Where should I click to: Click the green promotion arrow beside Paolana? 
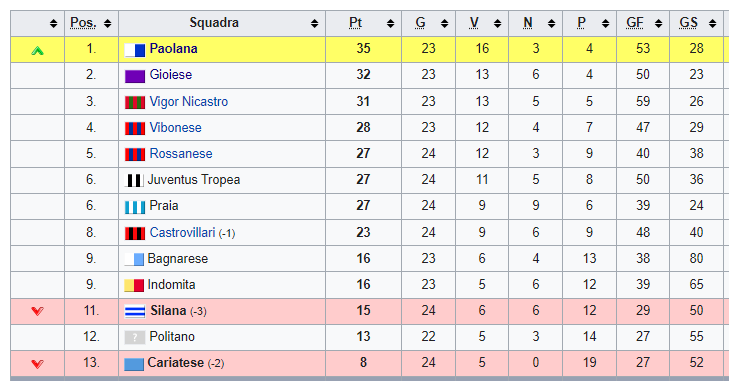click(x=38, y=51)
